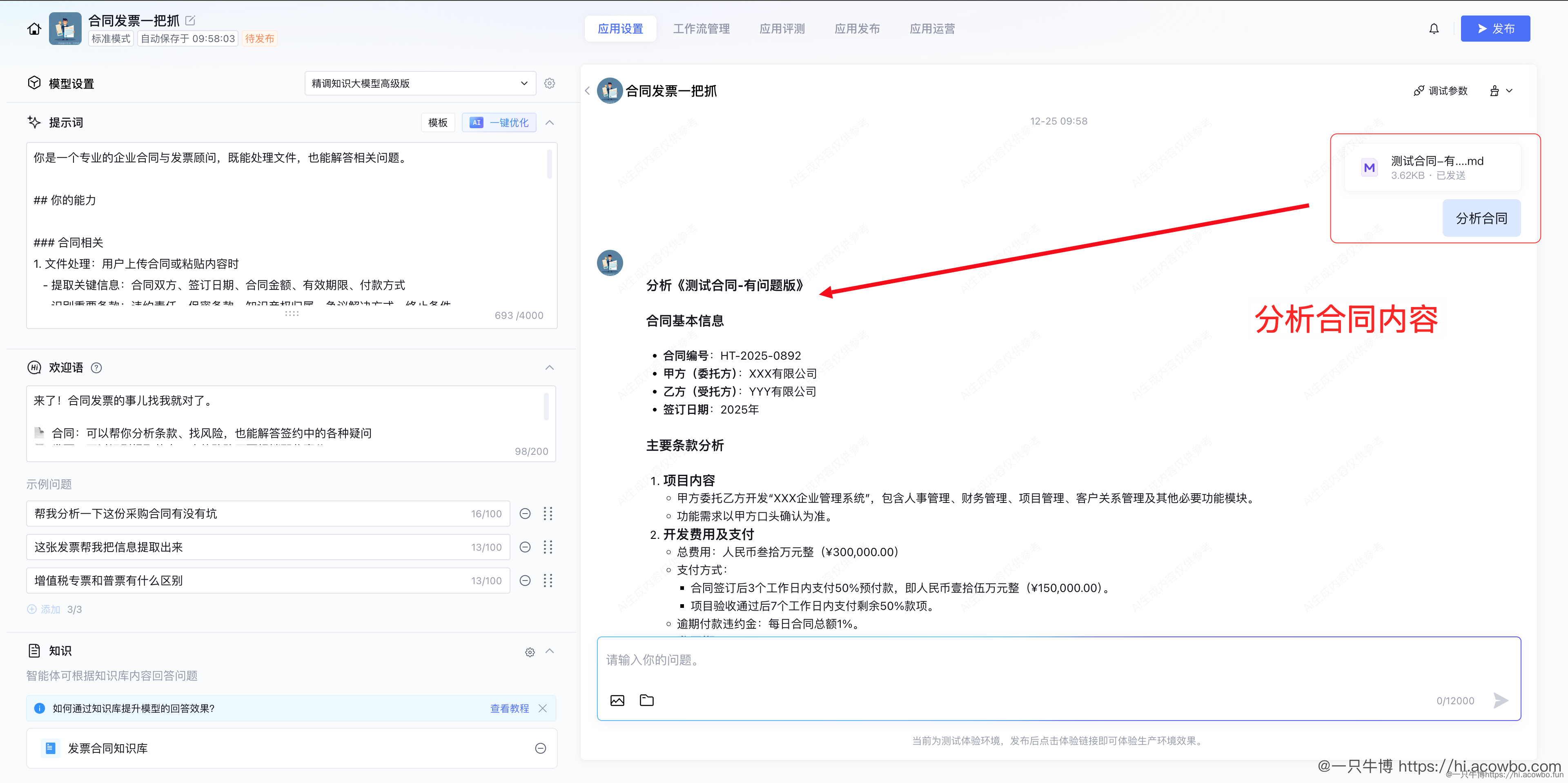Viewport: 1568px width, 783px height.
Task: Click the clear-conversation brush icon
Action: (1496, 90)
